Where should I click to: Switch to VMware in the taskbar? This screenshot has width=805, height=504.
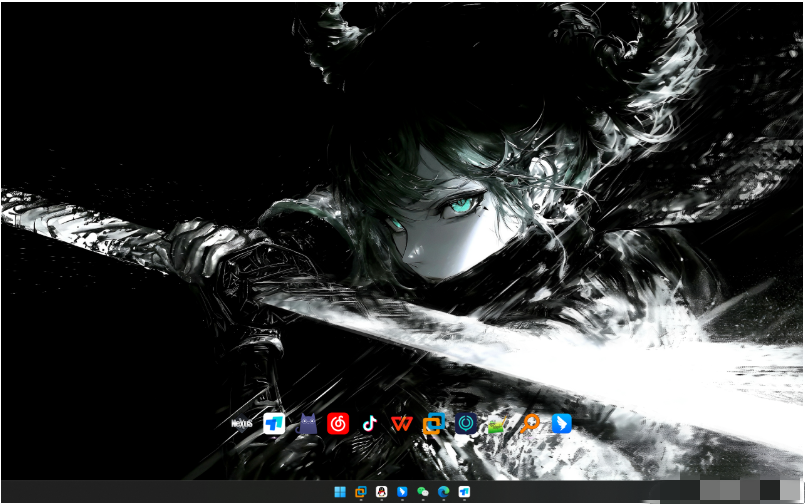(361, 492)
